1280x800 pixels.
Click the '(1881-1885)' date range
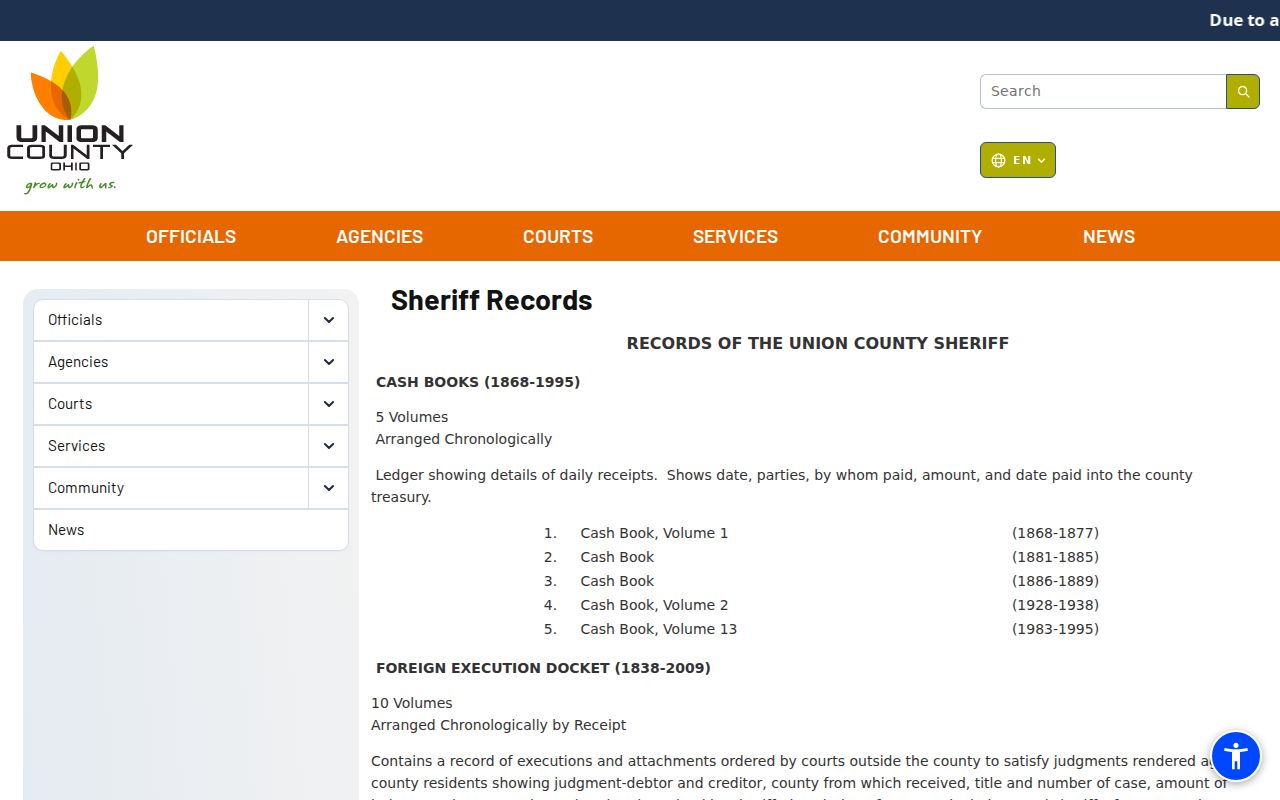[x=1055, y=557]
